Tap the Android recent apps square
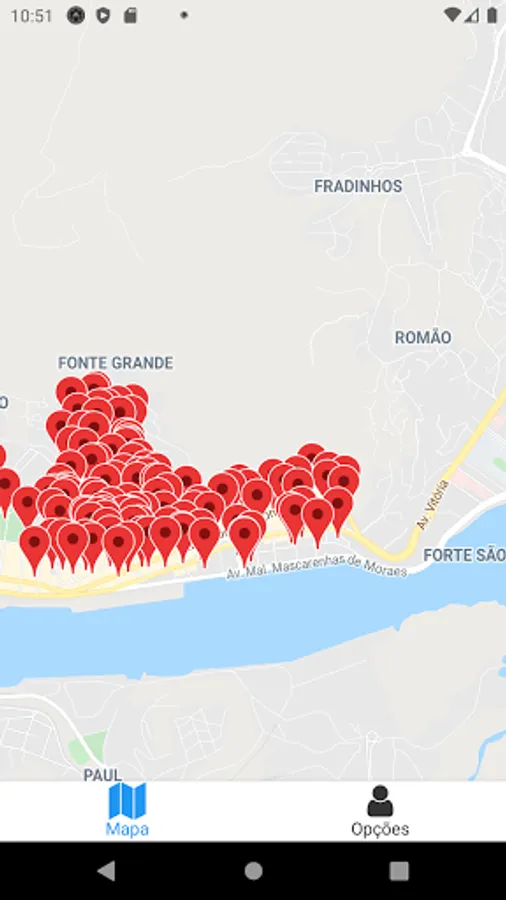Image resolution: width=506 pixels, height=900 pixels. pos(399,871)
